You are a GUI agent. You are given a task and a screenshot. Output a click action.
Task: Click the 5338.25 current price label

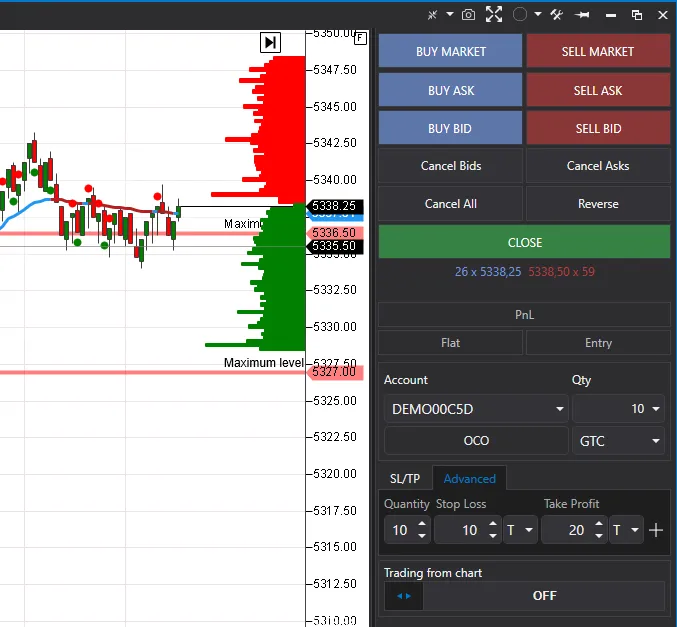point(334,206)
